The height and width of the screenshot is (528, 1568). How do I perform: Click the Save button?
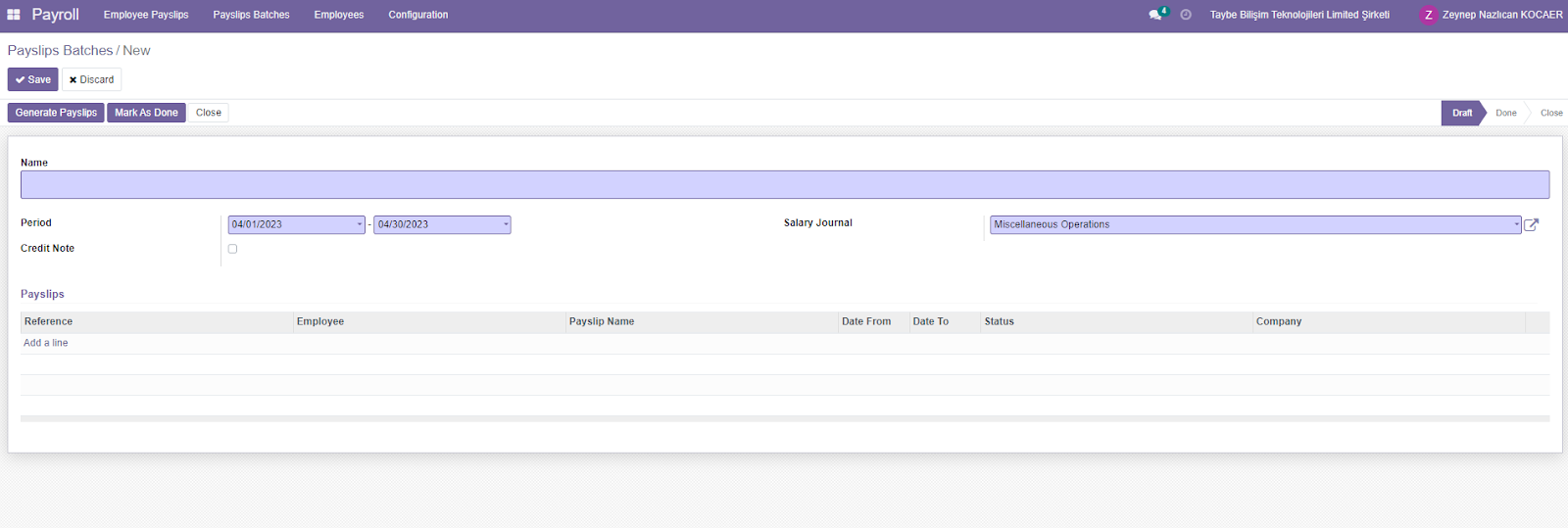coord(33,79)
